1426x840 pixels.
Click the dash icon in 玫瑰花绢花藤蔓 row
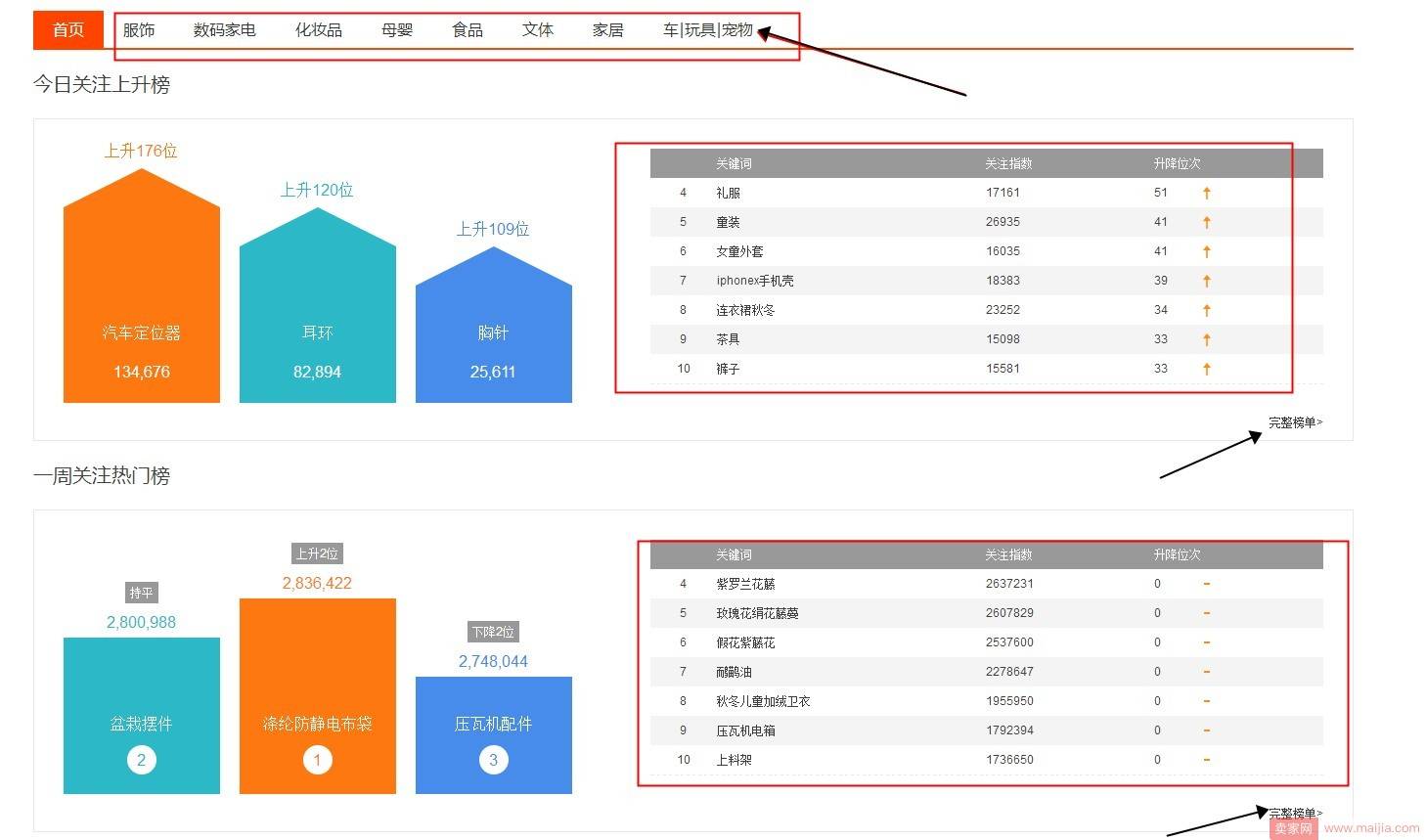1207,613
